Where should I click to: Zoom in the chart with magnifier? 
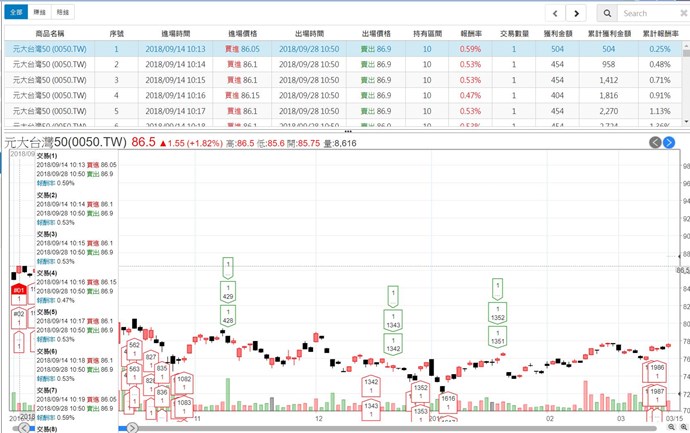coord(683,427)
